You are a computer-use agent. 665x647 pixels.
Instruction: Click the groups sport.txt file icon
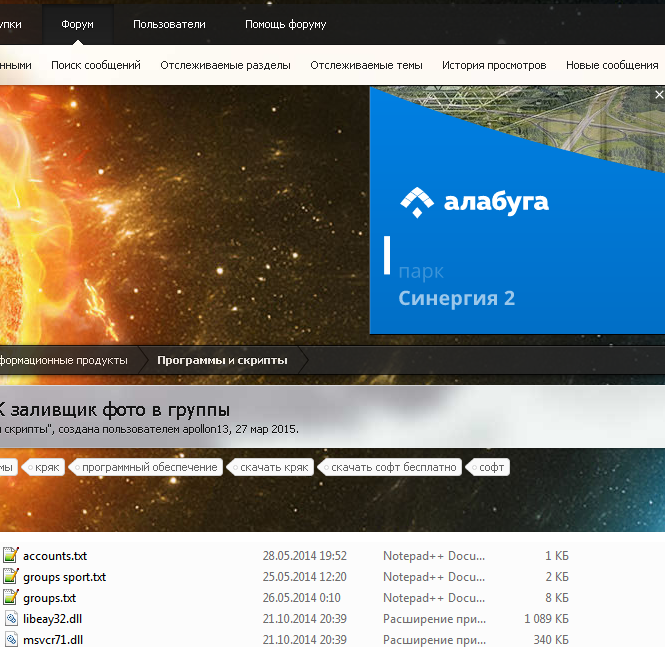click(10, 577)
